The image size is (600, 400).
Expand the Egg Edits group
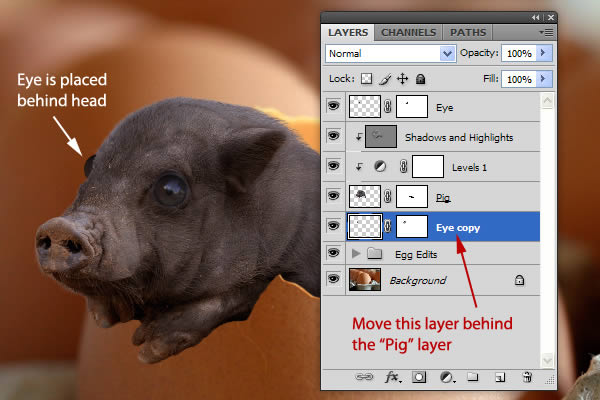(356, 253)
